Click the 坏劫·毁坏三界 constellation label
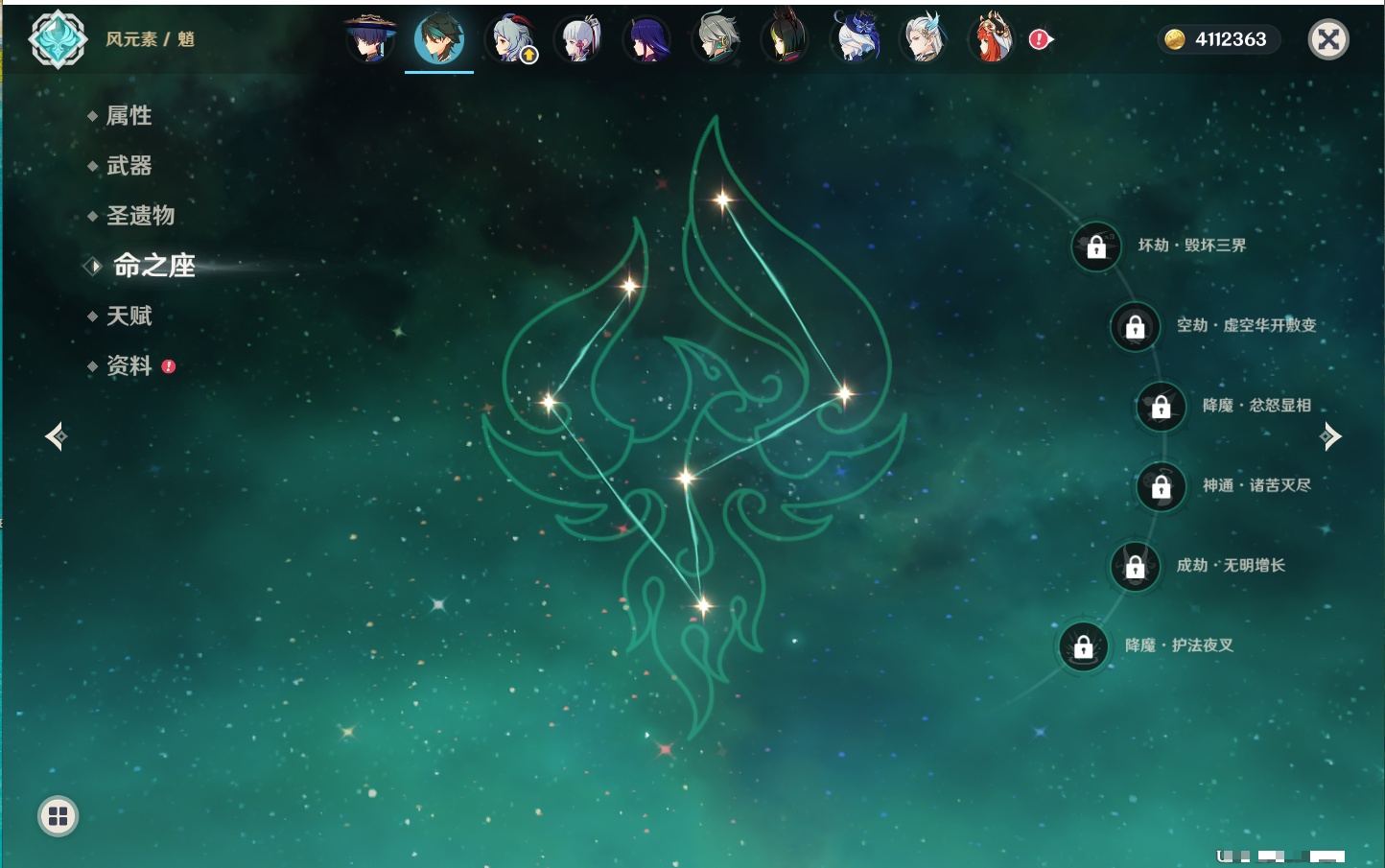 [x=1192, y=246]
